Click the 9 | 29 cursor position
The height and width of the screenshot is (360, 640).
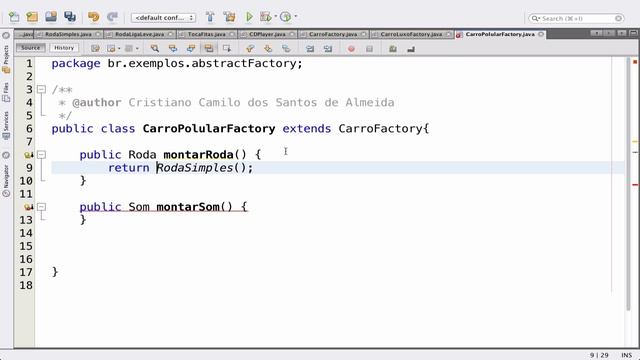[599, 356]
